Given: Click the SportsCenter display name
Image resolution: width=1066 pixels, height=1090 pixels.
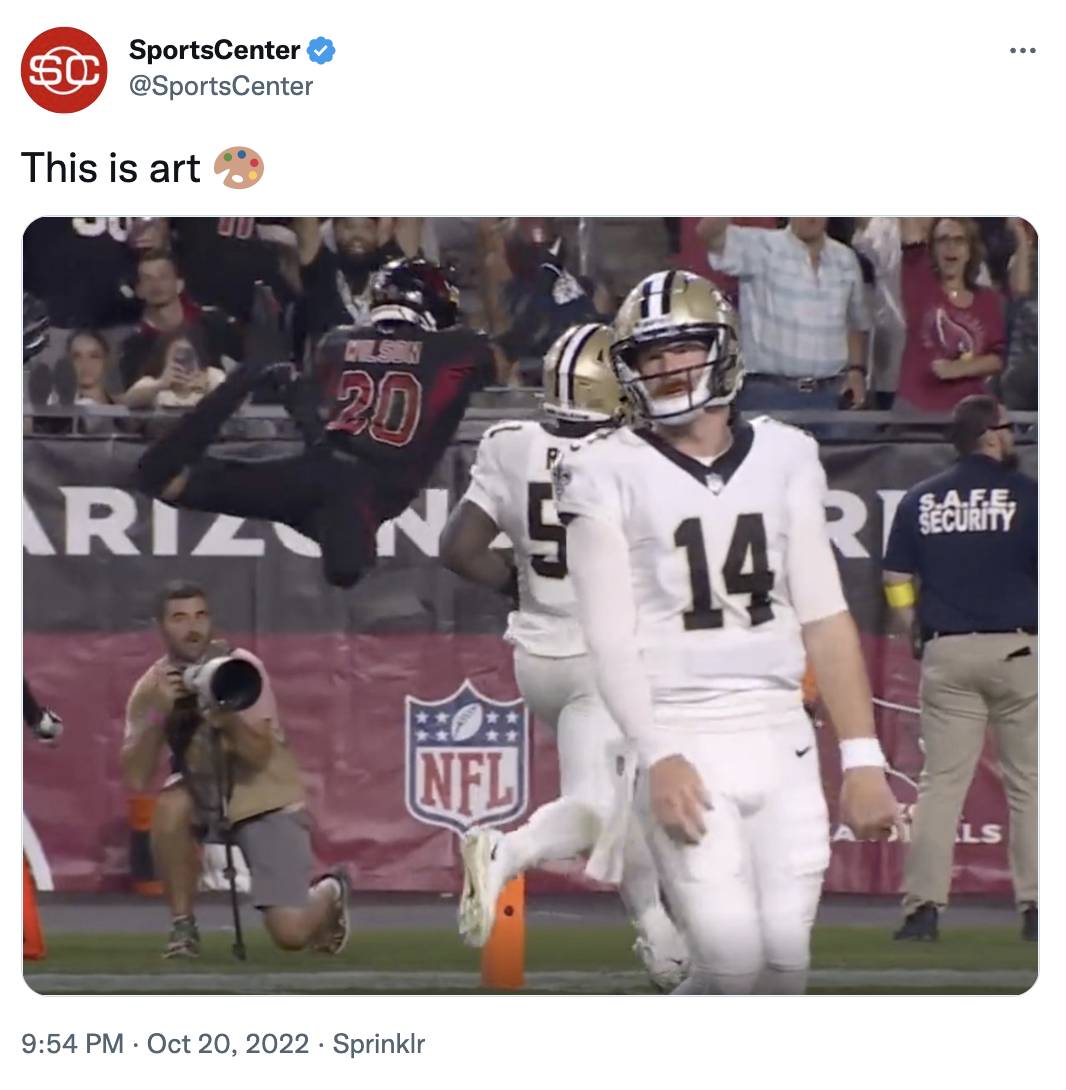Looking at the screenshot, I should (214, 50).
